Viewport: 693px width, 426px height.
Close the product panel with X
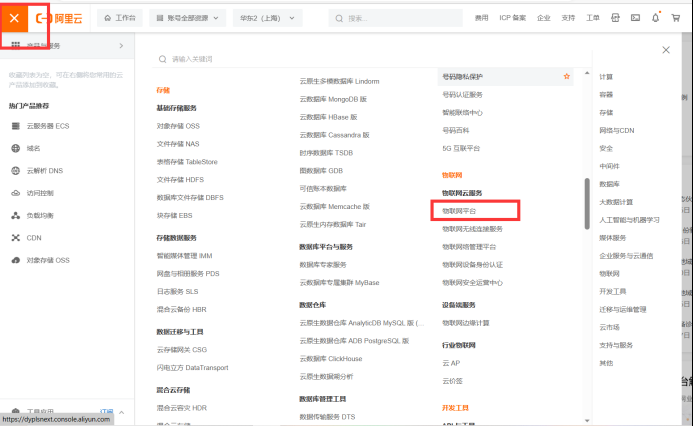666,50
